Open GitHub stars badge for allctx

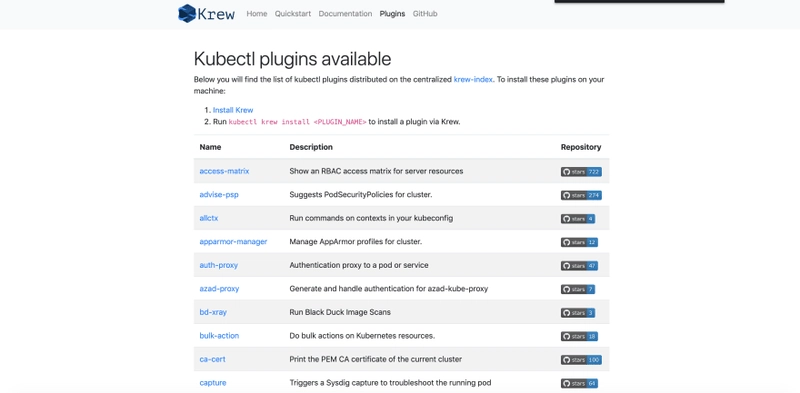point(578,219)
